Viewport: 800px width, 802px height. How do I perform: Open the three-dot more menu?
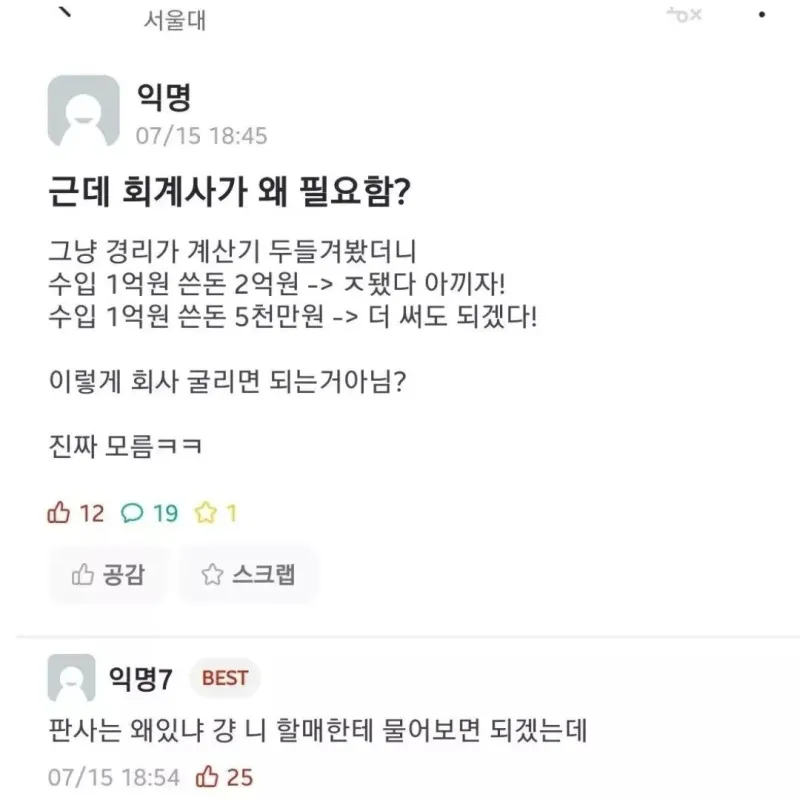[x=762, y=15]
